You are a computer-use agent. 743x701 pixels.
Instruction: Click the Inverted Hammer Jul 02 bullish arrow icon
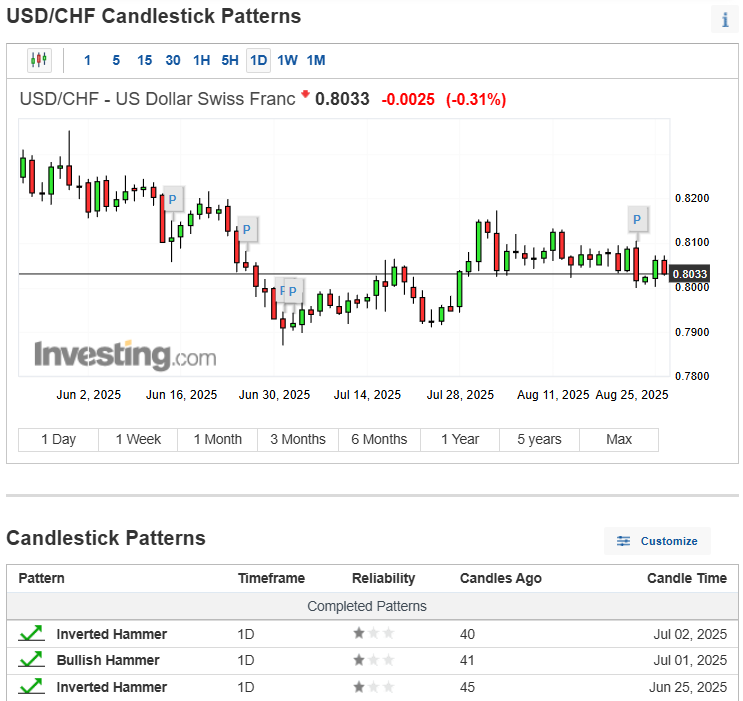pyautogui.click(x=31, y=634)
